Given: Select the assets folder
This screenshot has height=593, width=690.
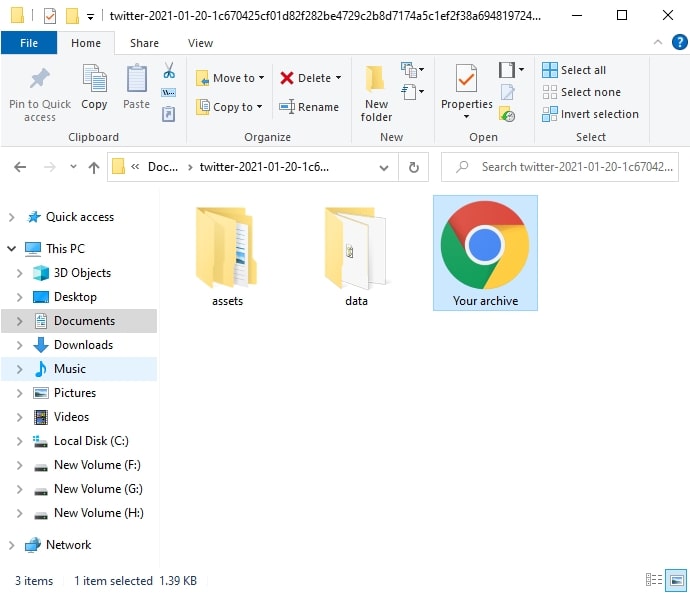Looking at the screenshot, I should (x=227, y=256).
